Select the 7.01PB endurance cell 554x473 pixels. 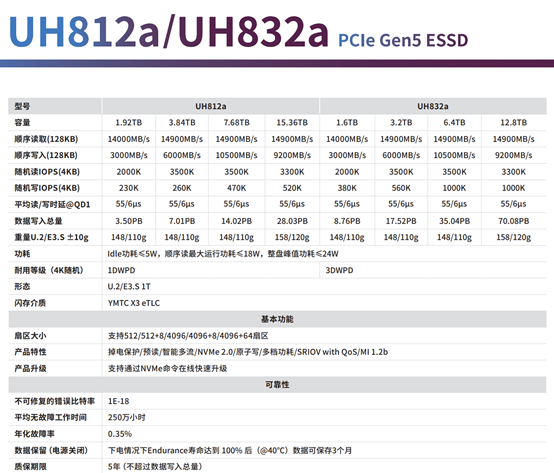[x=182, y=221]
